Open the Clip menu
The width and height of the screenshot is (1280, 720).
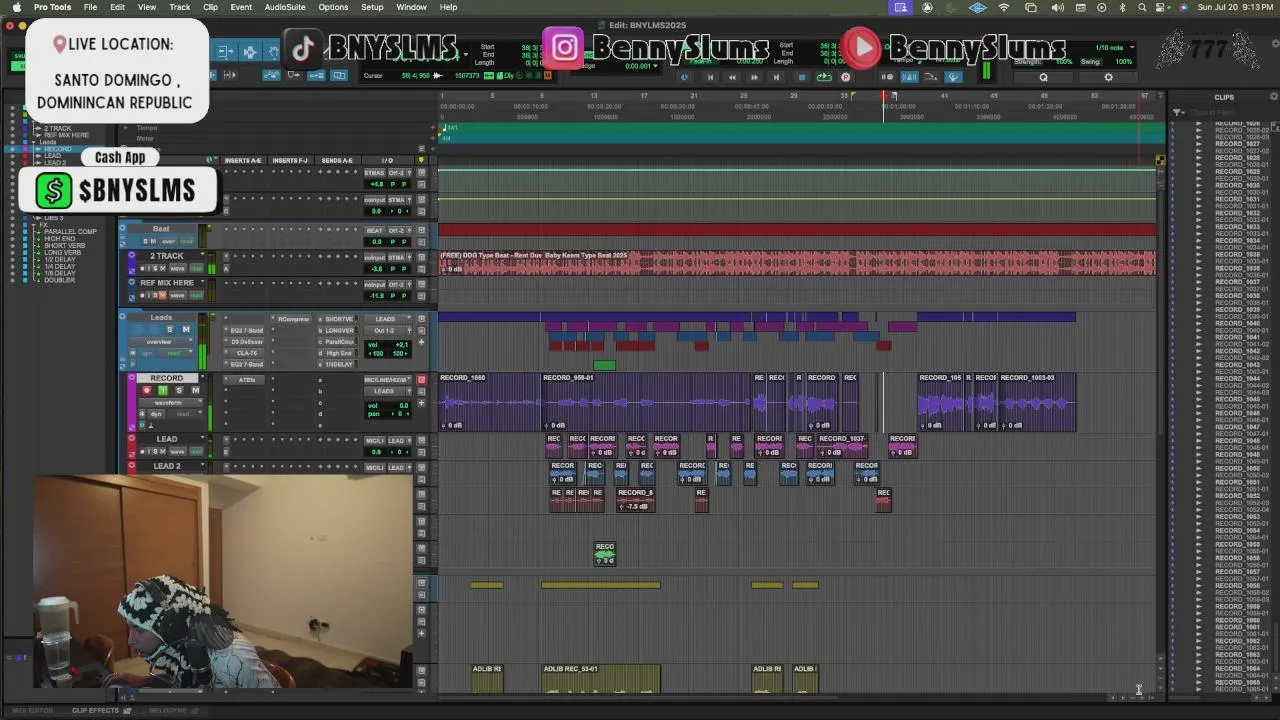coord(210,7)
